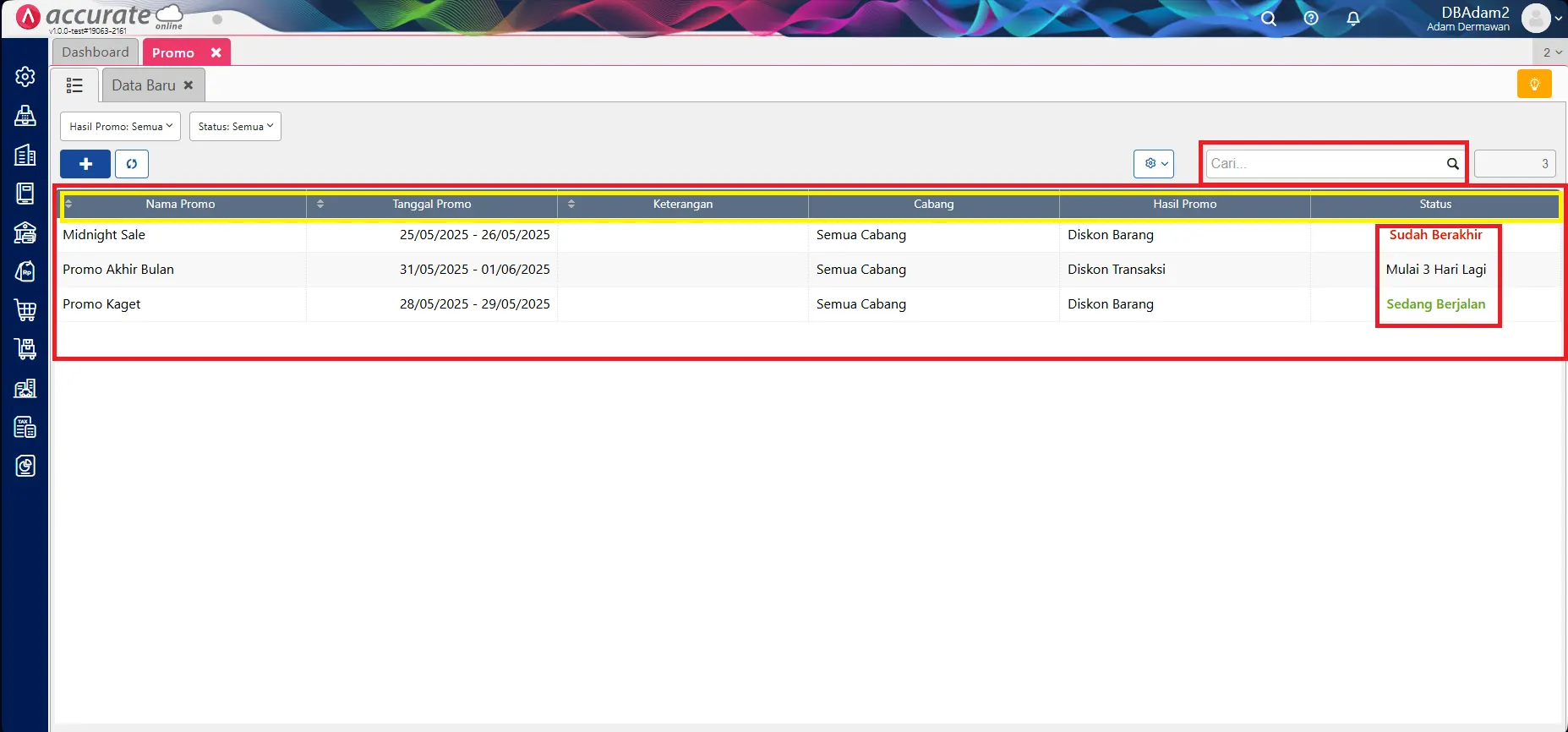Click the Status column header
1568x732 pixels.
point(1435,205)
